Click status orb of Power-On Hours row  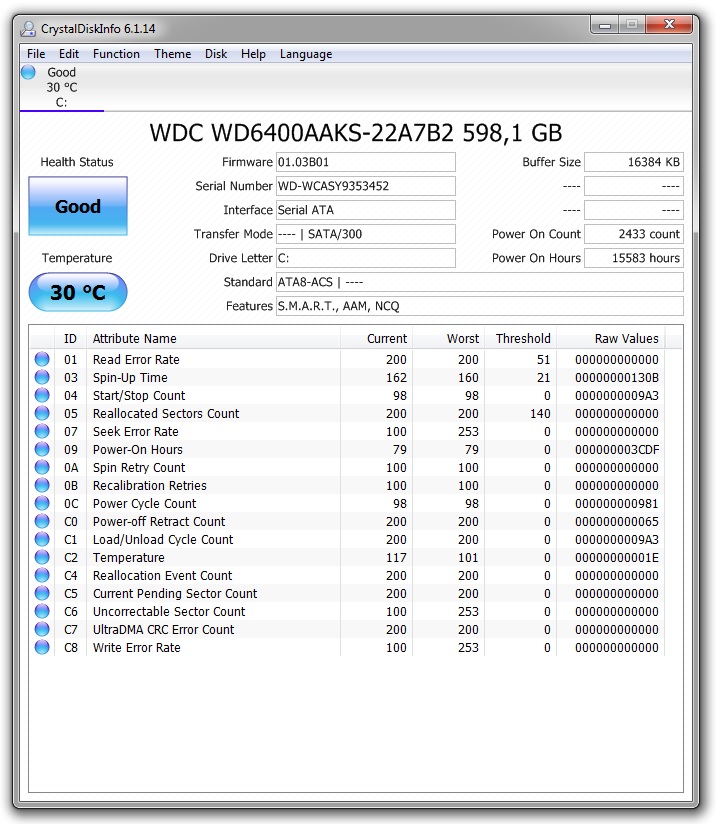[x=42, y=449]
